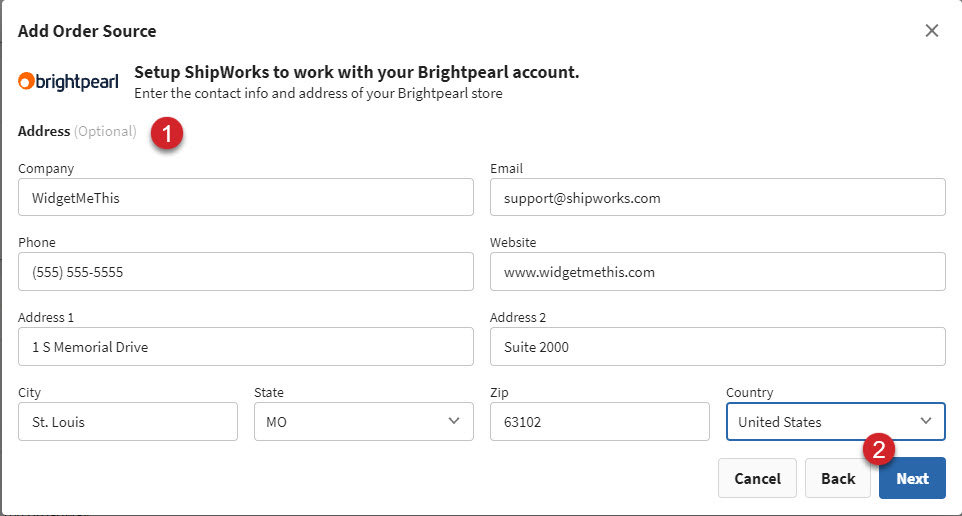Click the Zip label text
The width and height of the screenshot is (962, 516).
pyautogui.click(x=499, y=393)
